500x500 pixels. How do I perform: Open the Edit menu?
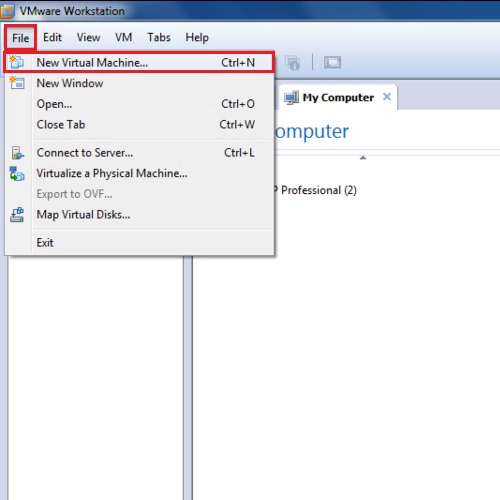pos(52,37)
